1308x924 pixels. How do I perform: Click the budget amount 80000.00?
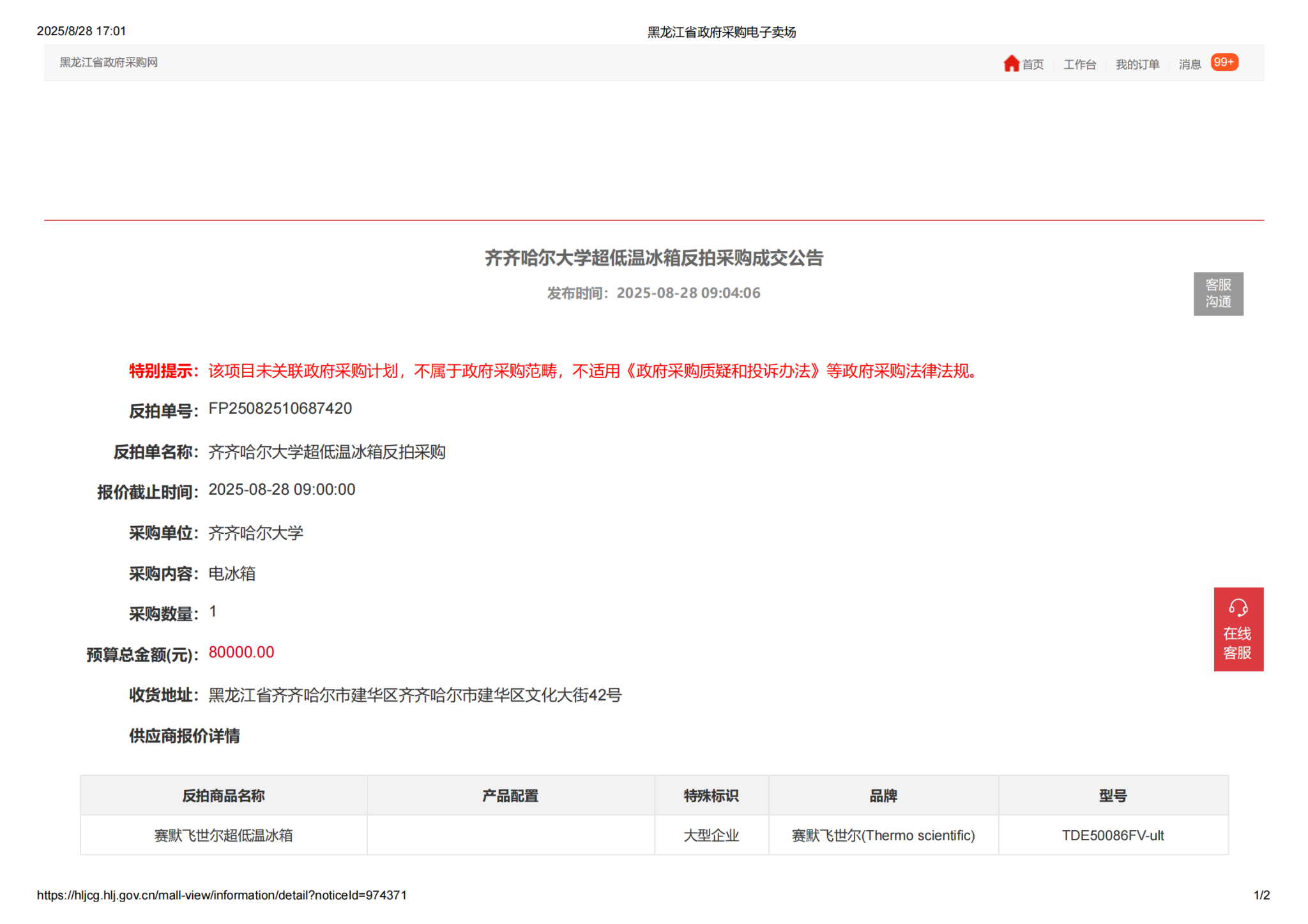click(x=241, y=652)
